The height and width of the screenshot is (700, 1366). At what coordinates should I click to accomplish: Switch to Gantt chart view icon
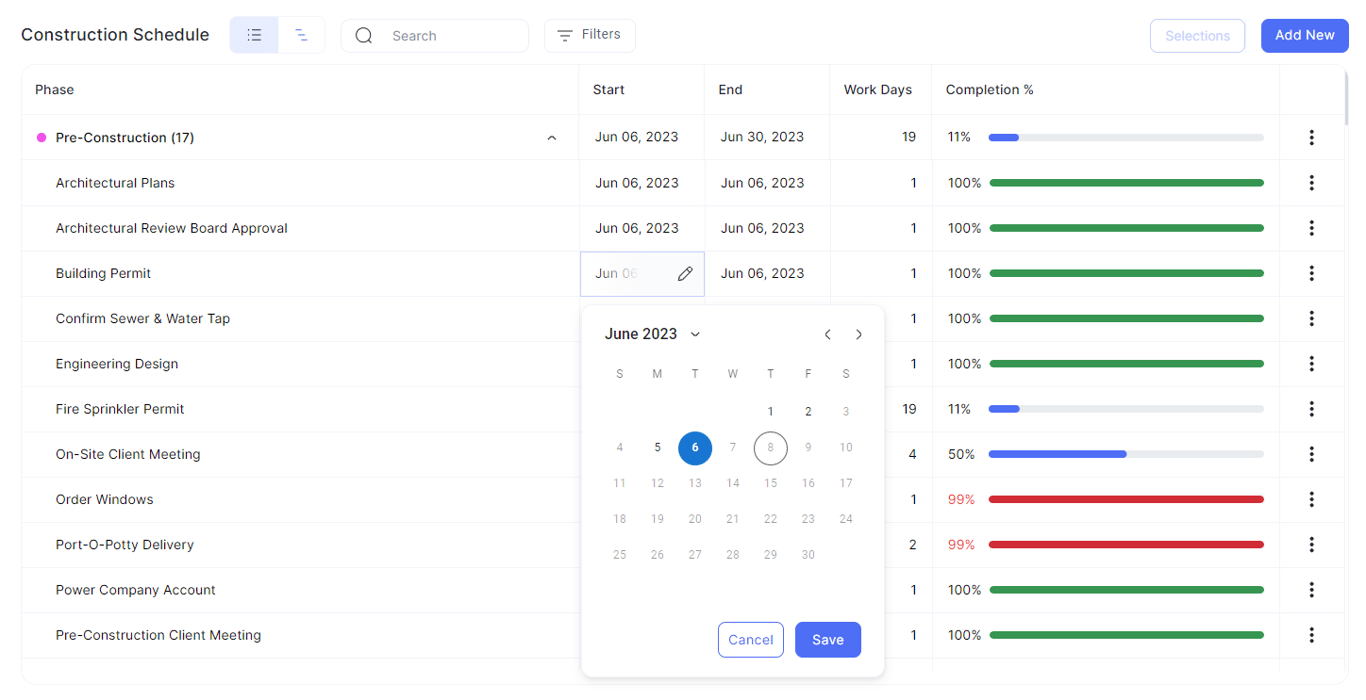pos(301,35)
